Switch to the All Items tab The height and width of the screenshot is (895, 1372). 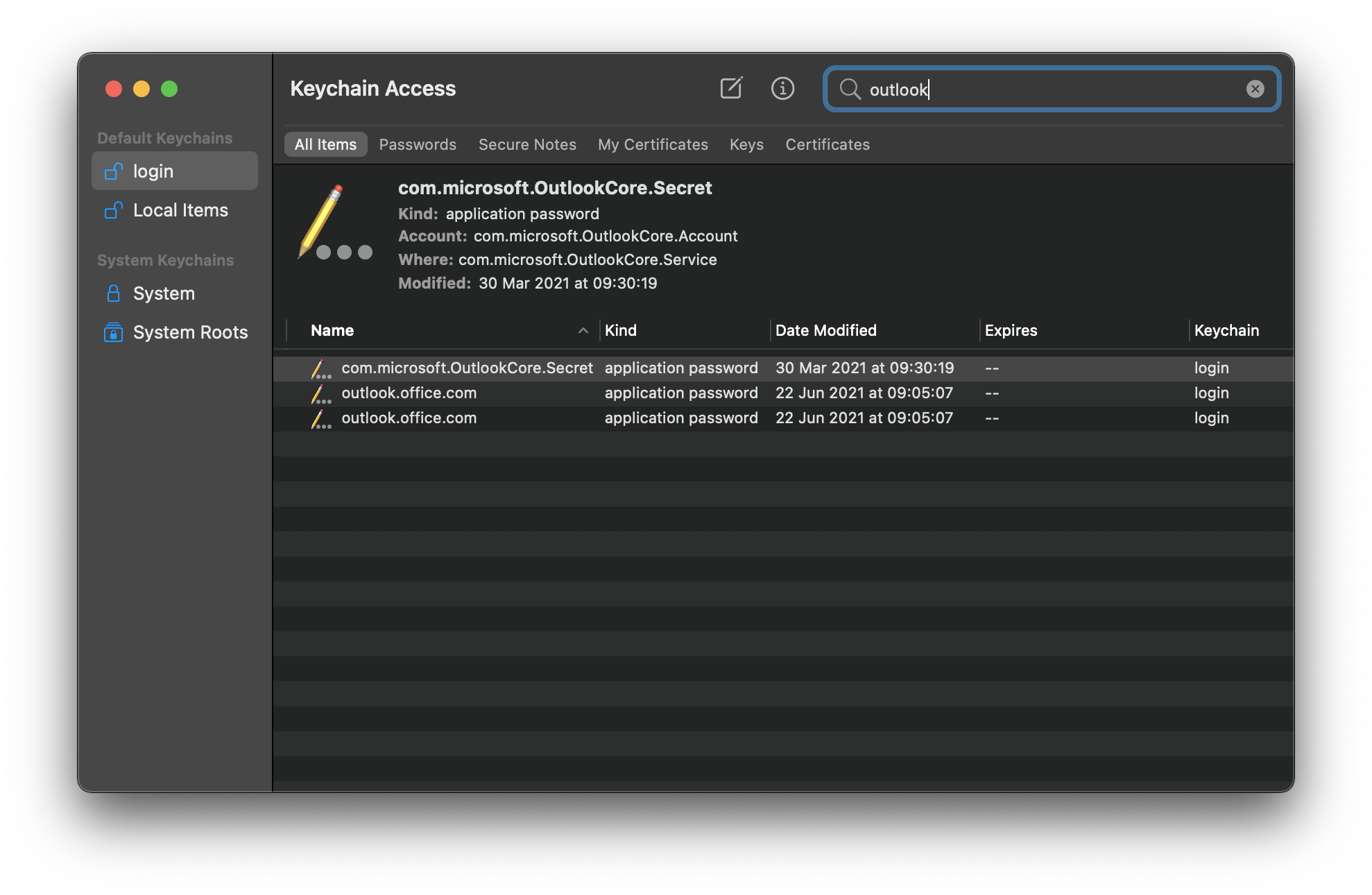click(325, 144)
